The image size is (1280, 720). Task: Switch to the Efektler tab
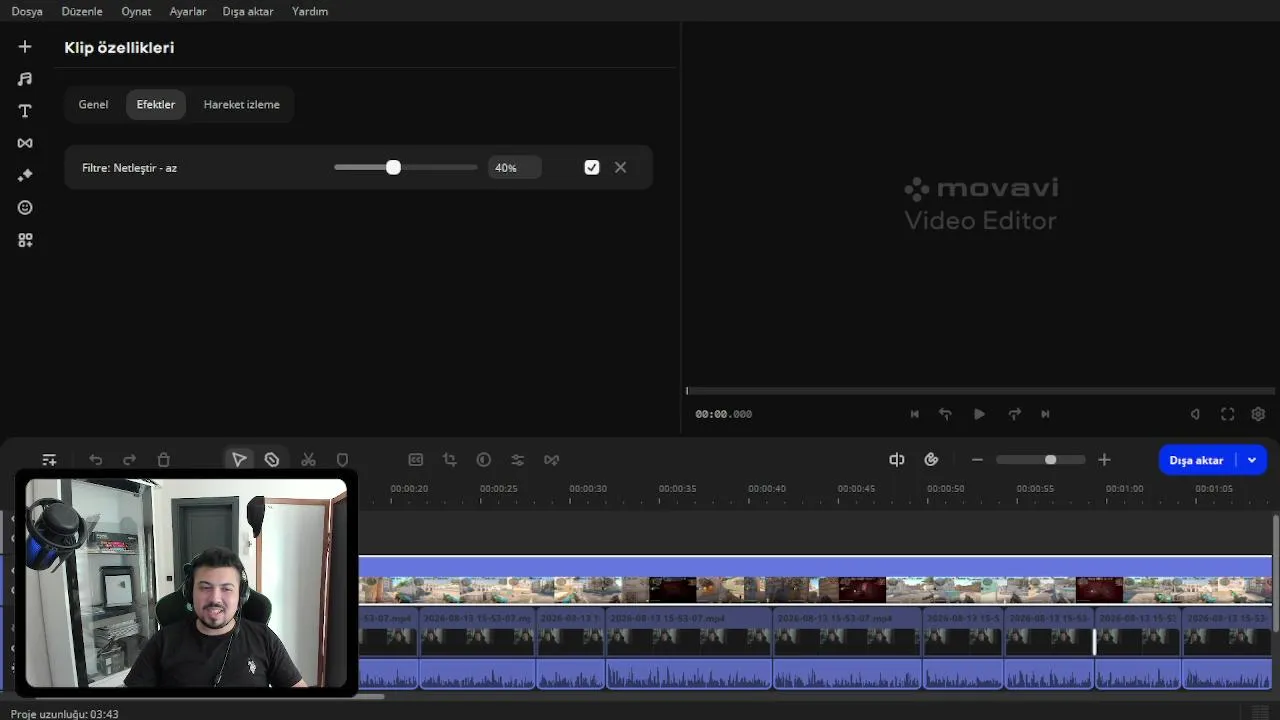point(156,105)
